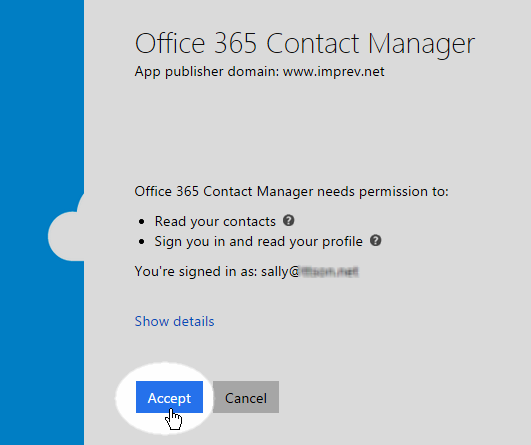Select 'Sign you in and read your profile' text
The width and height of the screenshot is (531, 445).
(x=259, y=241)
